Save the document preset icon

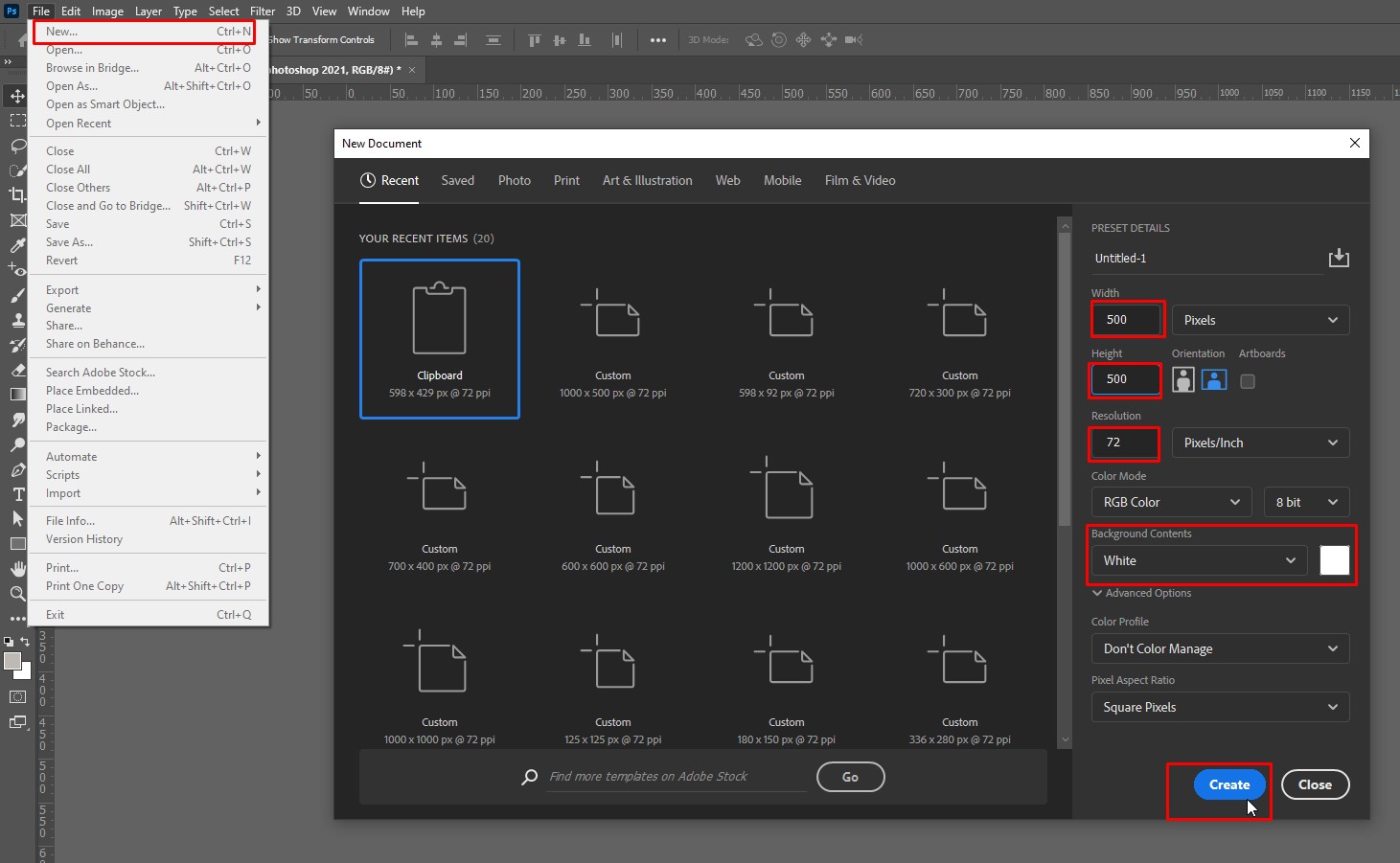point(1339,258)
